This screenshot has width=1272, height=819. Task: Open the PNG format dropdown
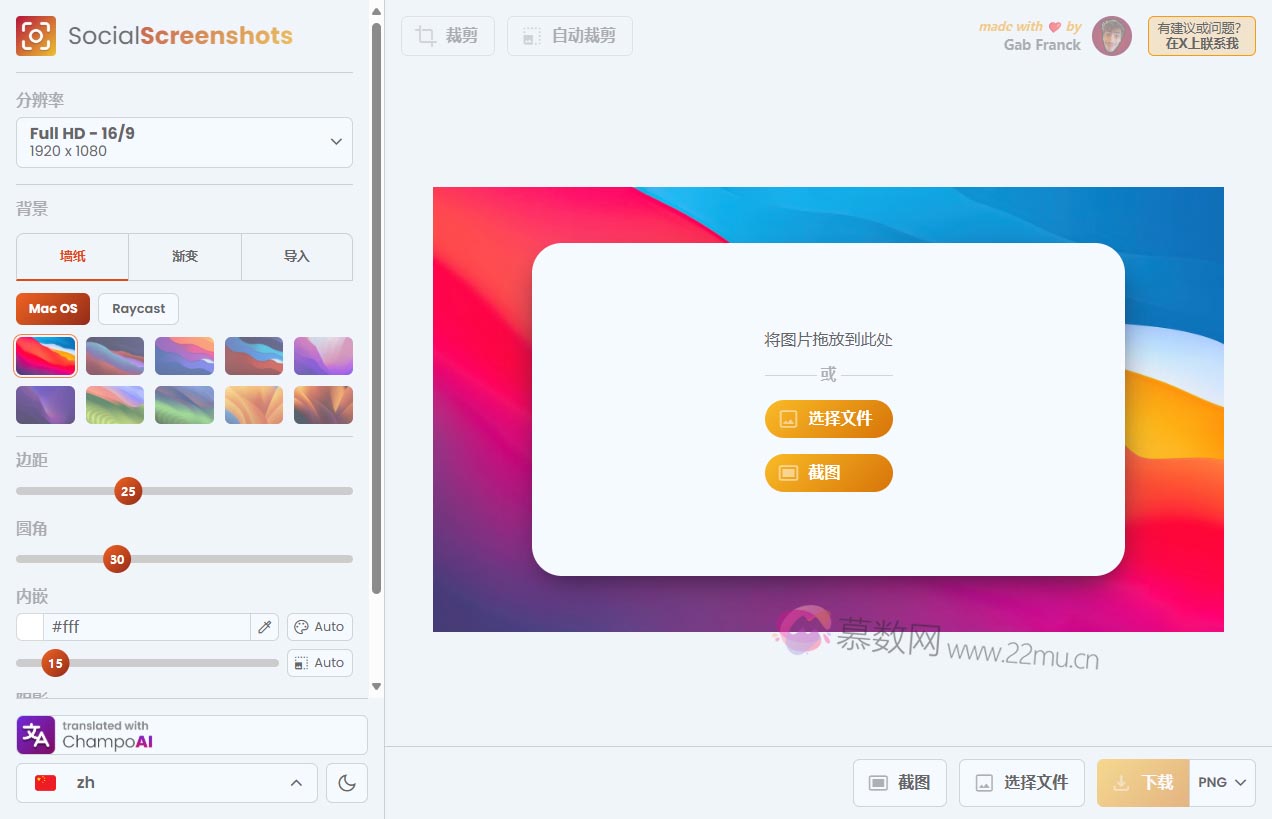1223,783
